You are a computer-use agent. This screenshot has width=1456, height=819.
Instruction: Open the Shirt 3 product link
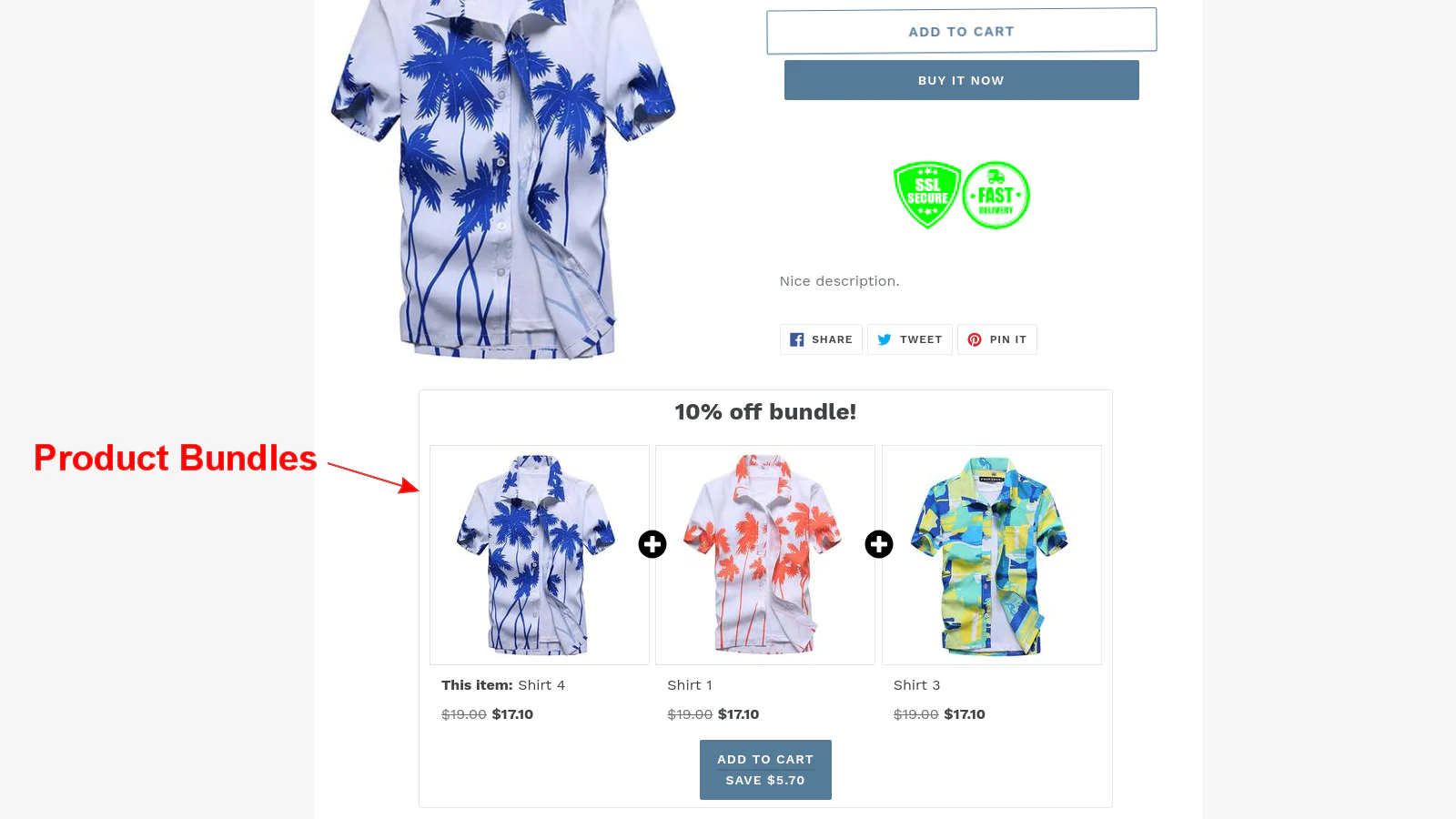(x=916, y=685)
